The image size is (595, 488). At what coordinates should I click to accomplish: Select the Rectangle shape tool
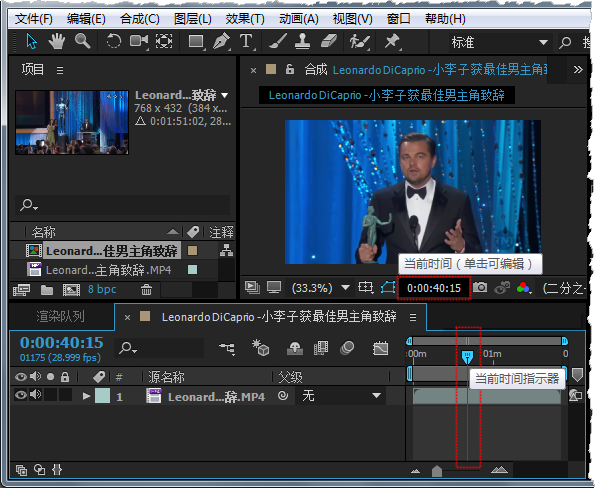click(x=196, y=41)
